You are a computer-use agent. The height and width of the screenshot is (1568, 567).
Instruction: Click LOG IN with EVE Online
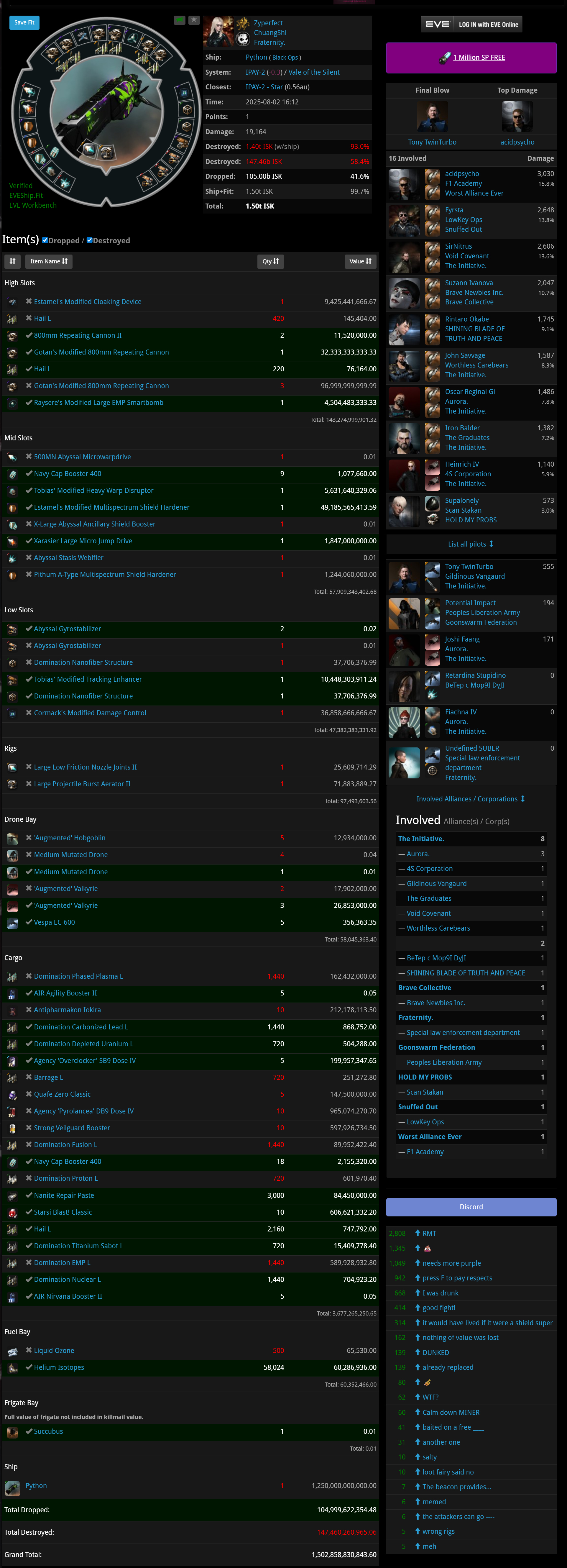coord(471,24)
